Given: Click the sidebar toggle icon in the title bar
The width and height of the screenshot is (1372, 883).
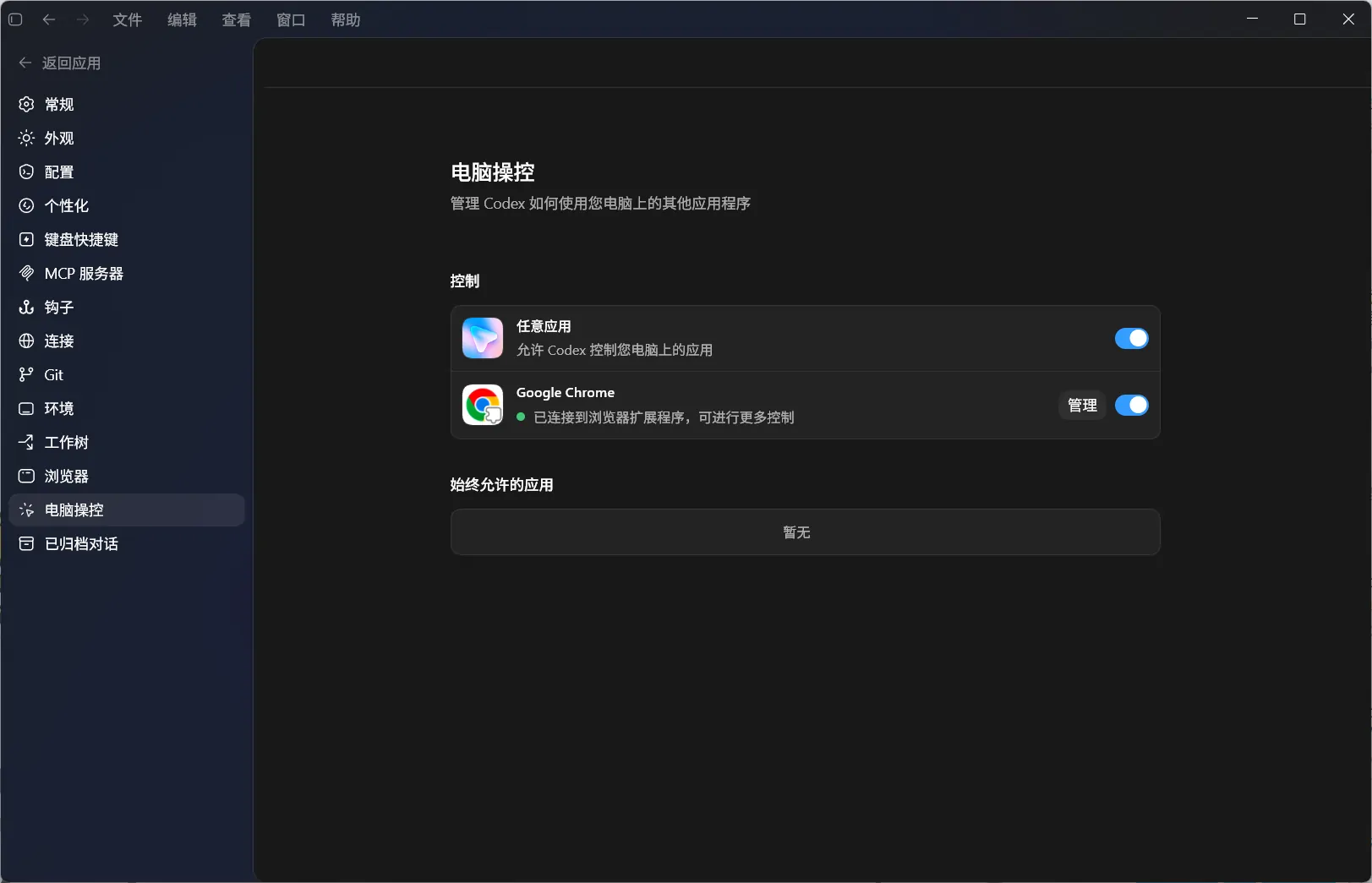Looking at the screenshot, I should pyautogui.click(x=15, y=19).
